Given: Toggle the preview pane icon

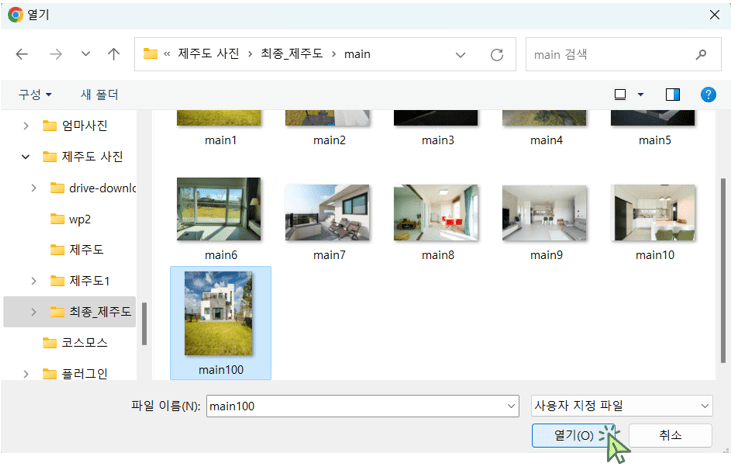Looking at the screenshot, I should tap(673, 95).
